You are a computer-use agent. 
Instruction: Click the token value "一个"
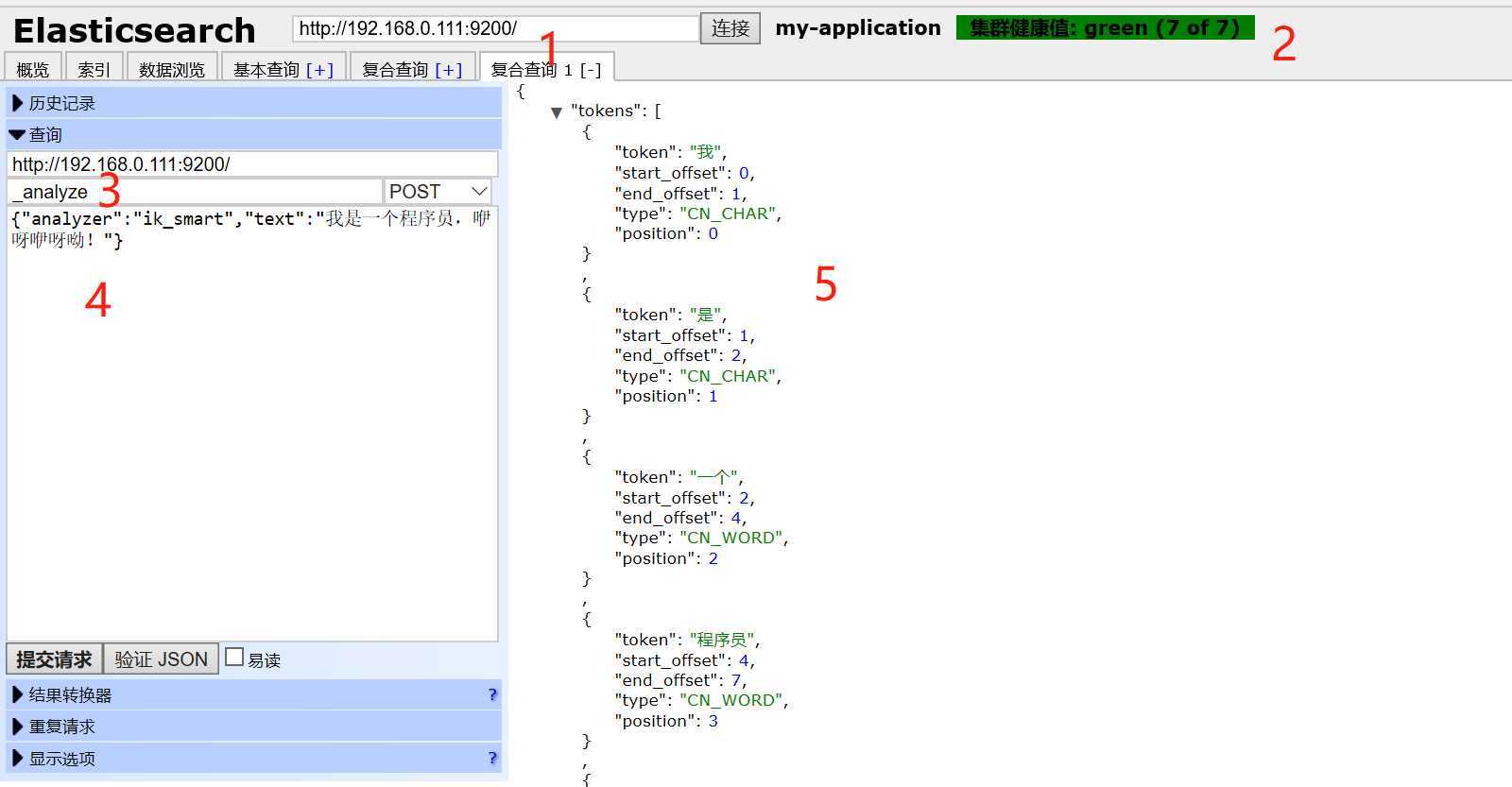pyautogui.click(x=714, y=477)
